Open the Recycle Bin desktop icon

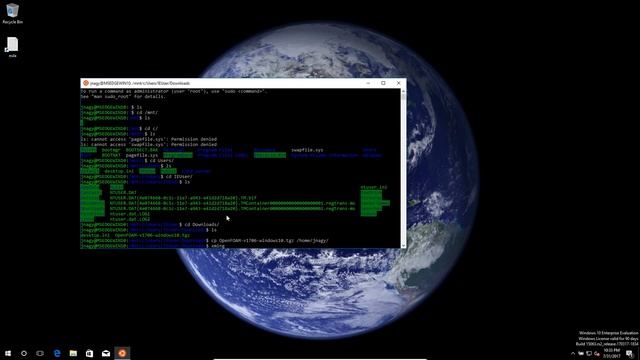[12, 13]
